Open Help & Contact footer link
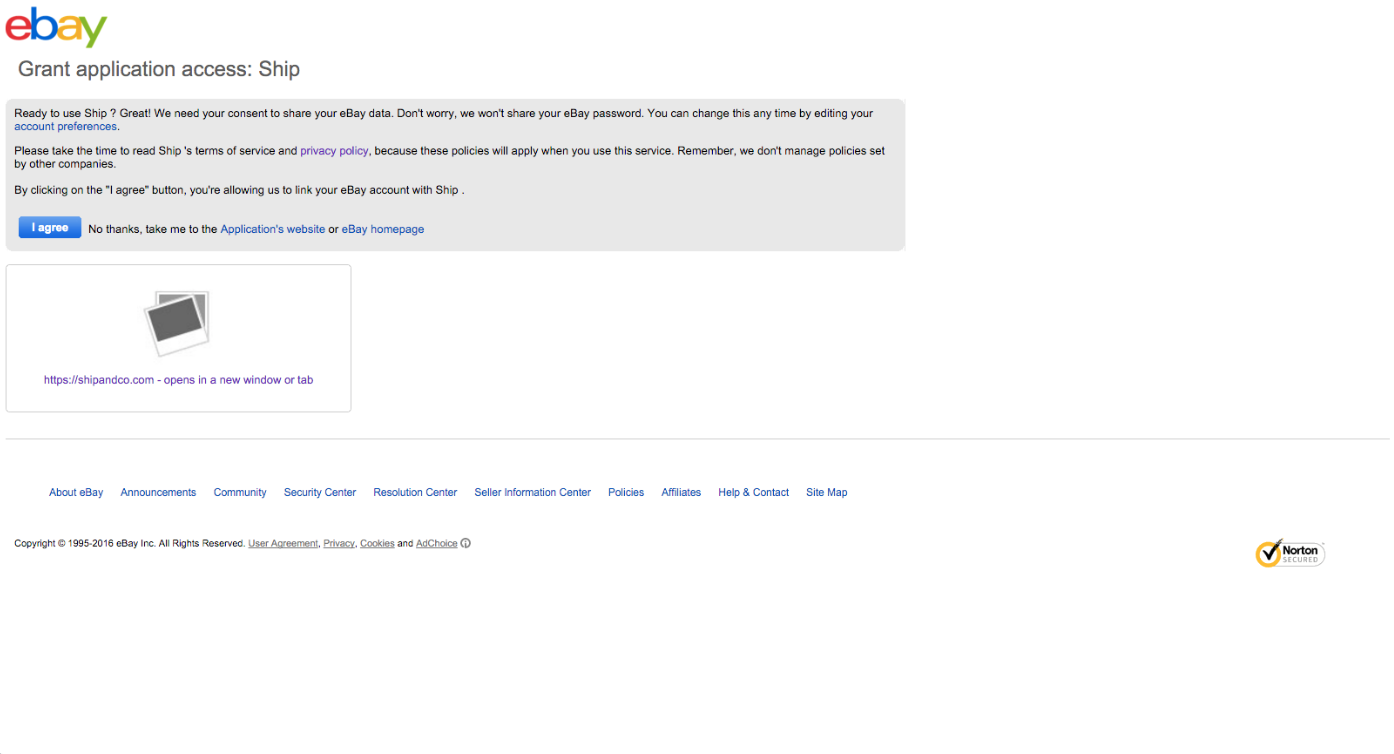Viewport: 1394px width, 754px height. coord(754,492)
